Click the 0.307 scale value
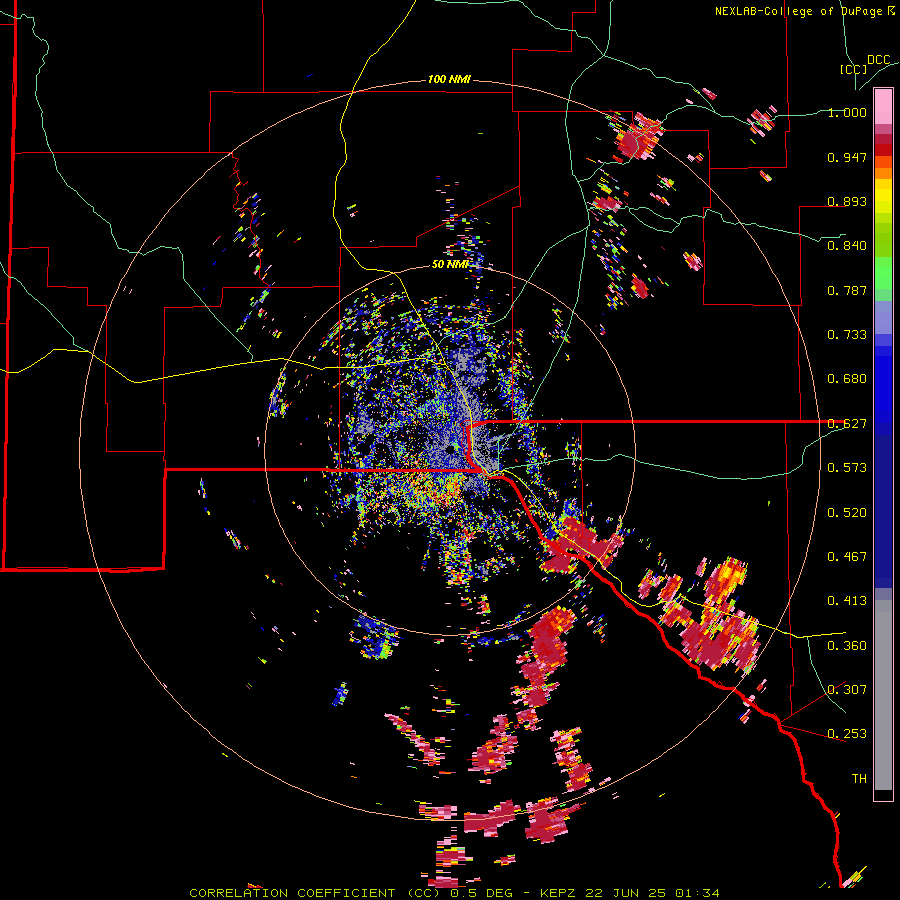 (847, 690)
